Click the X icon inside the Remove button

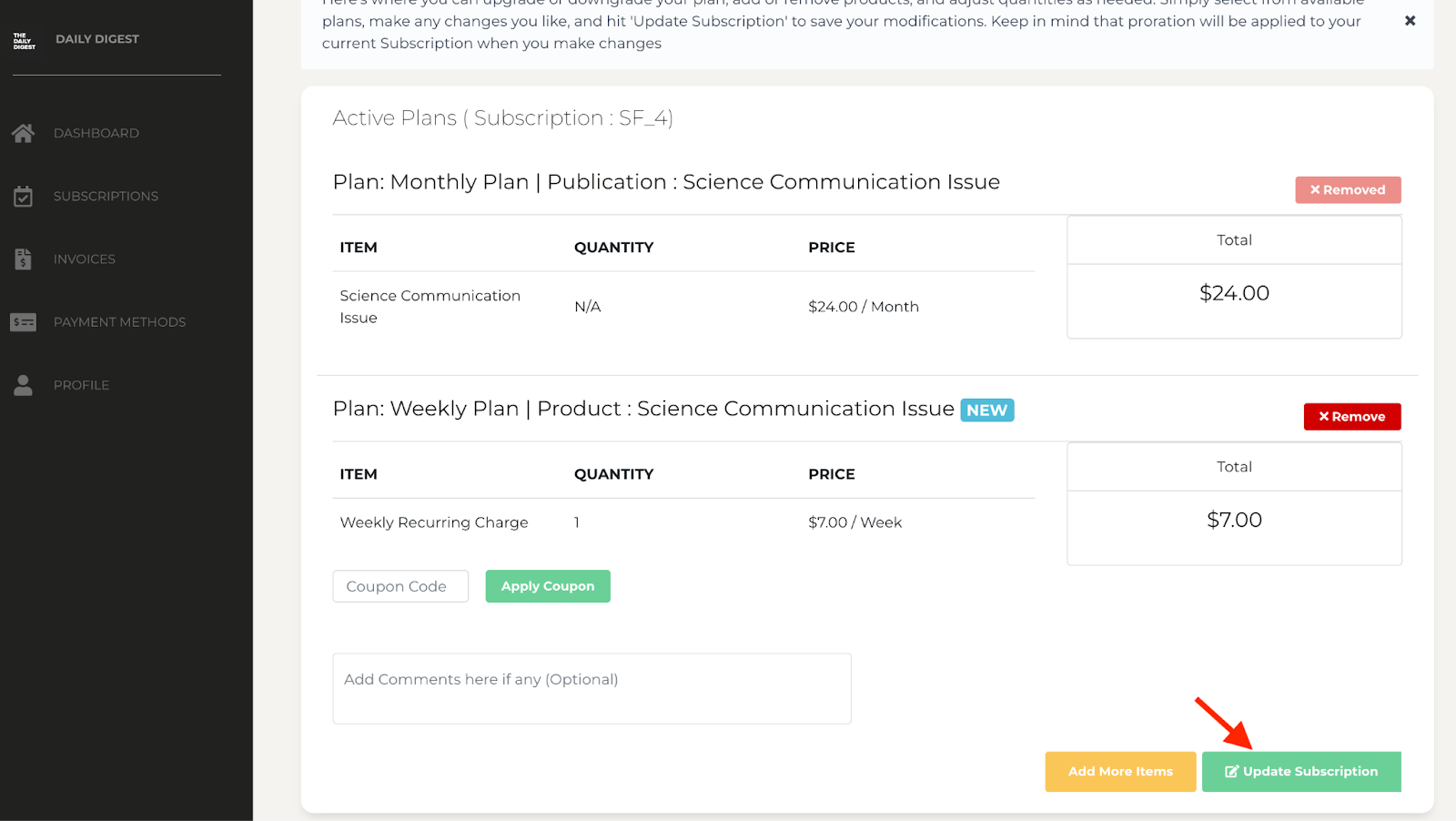coord(1324,416)
